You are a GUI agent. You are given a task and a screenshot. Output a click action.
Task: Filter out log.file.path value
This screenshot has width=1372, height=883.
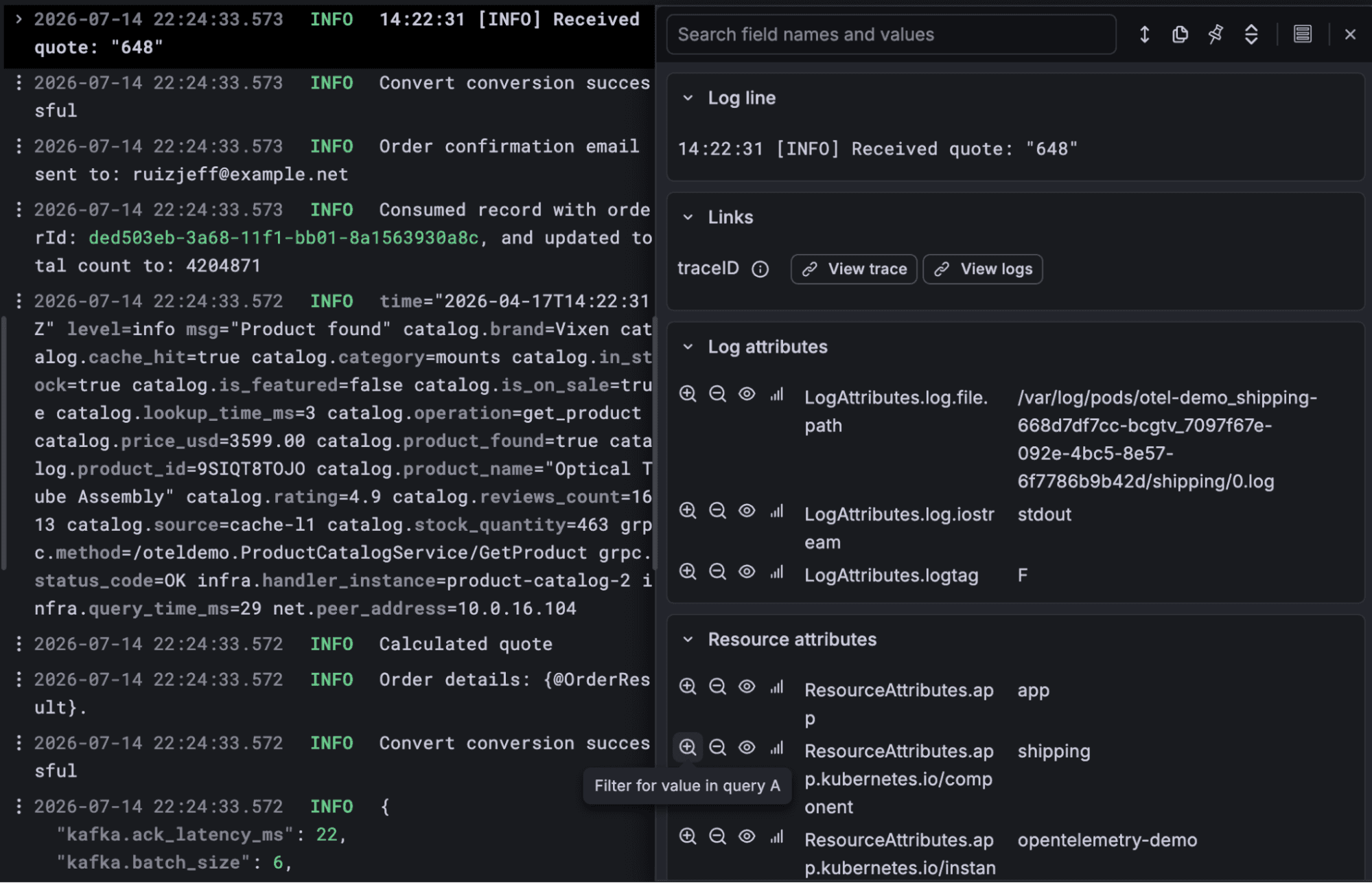click(717, 394)
